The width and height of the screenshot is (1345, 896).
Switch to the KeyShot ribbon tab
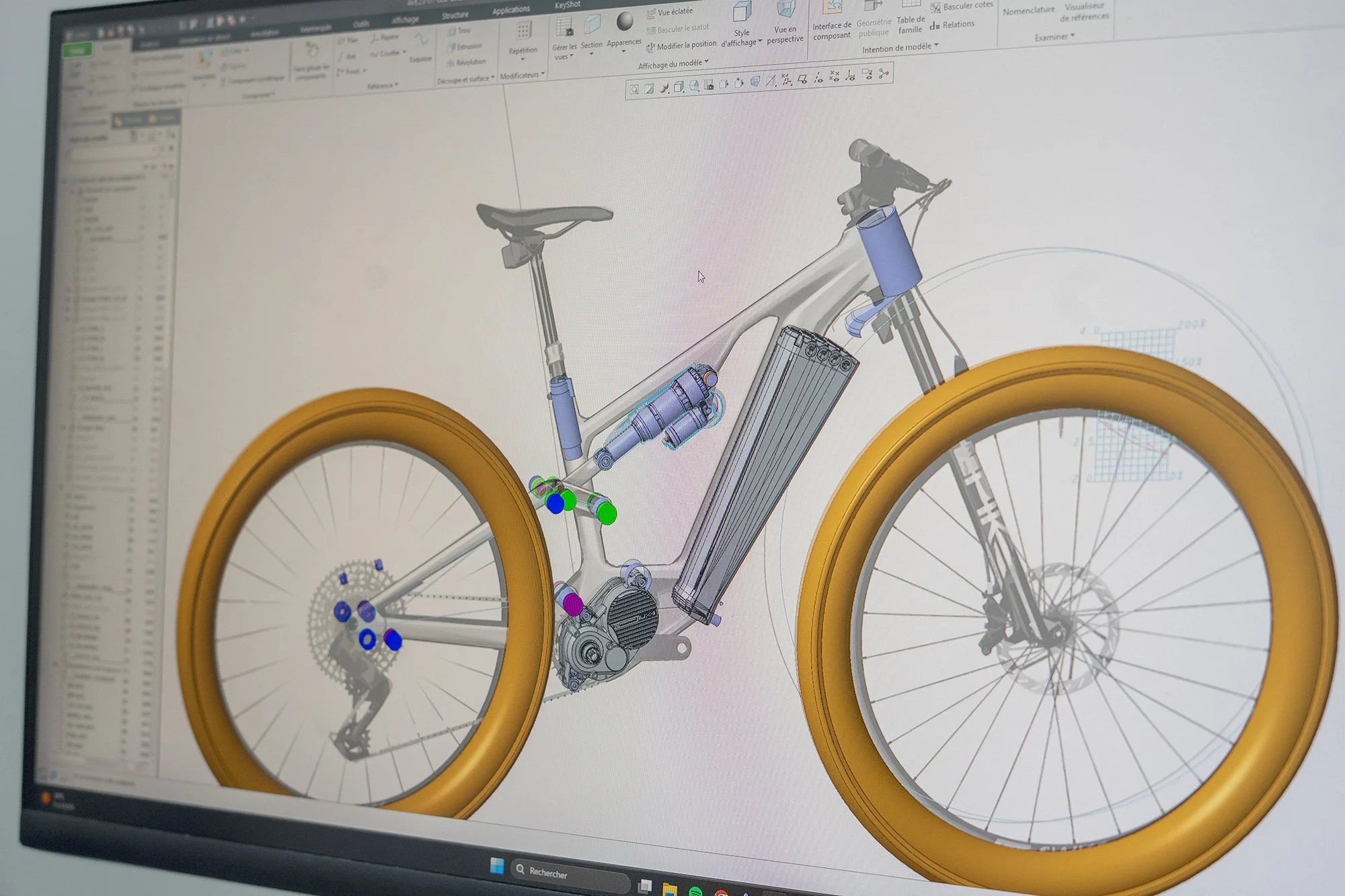567,5
